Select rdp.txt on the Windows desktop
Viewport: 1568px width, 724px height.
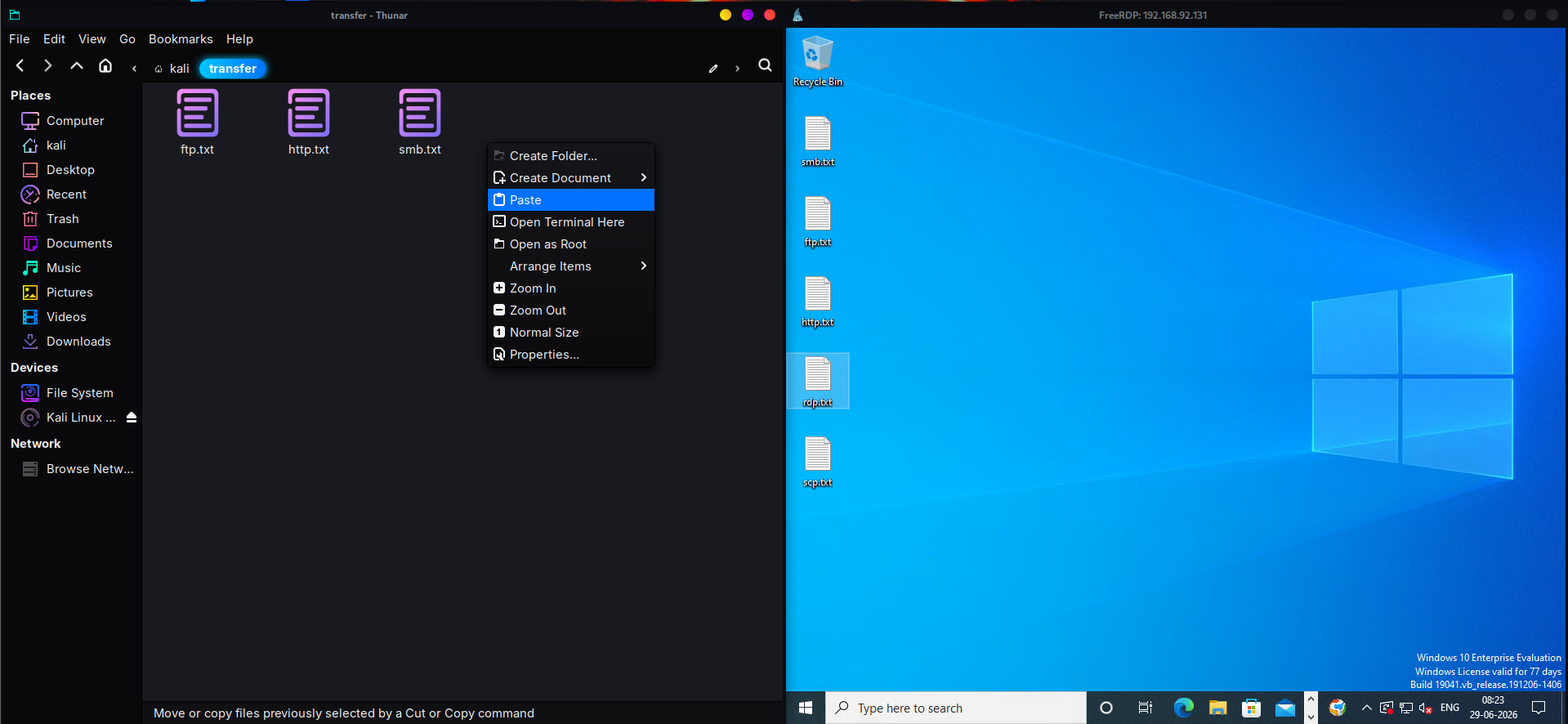[818, 382]
